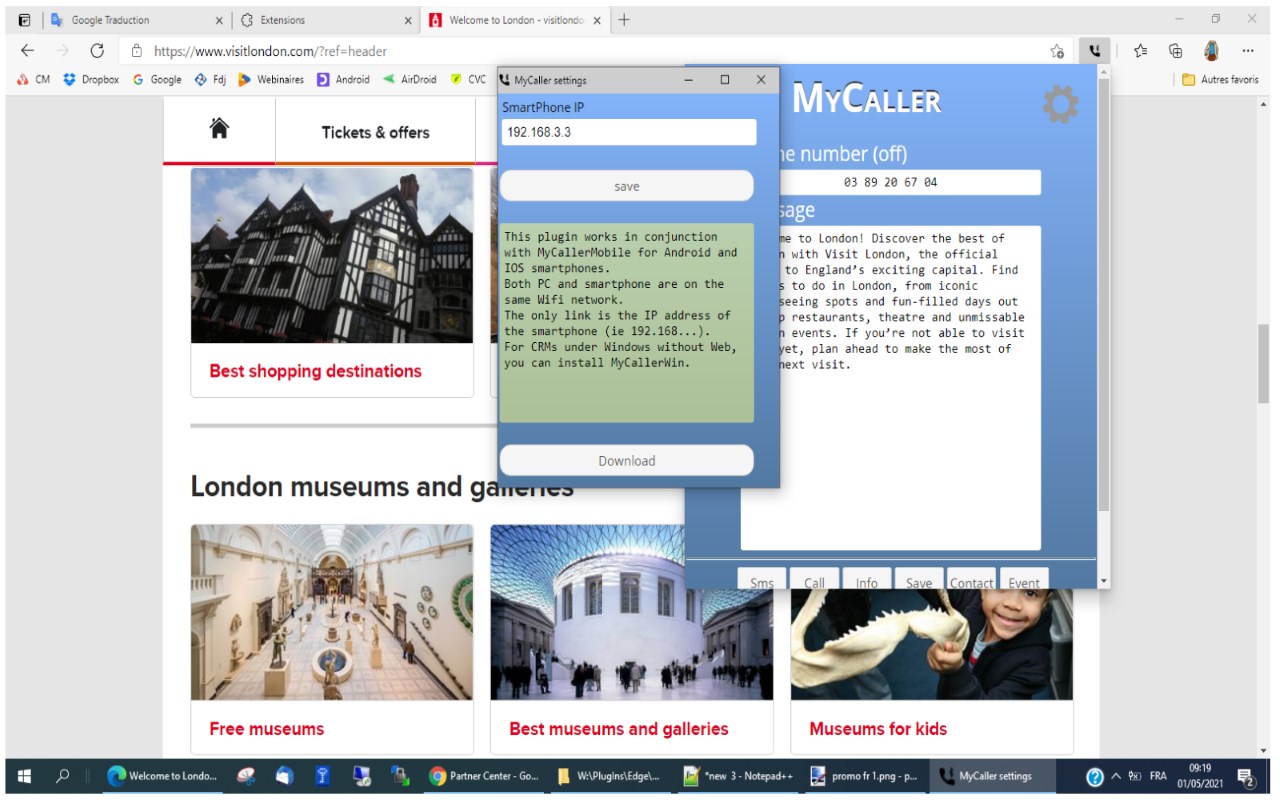Screen dimensions: 1280x800
Task: Save the SmartPhone IP setting
Action: (x=626, y=186)
